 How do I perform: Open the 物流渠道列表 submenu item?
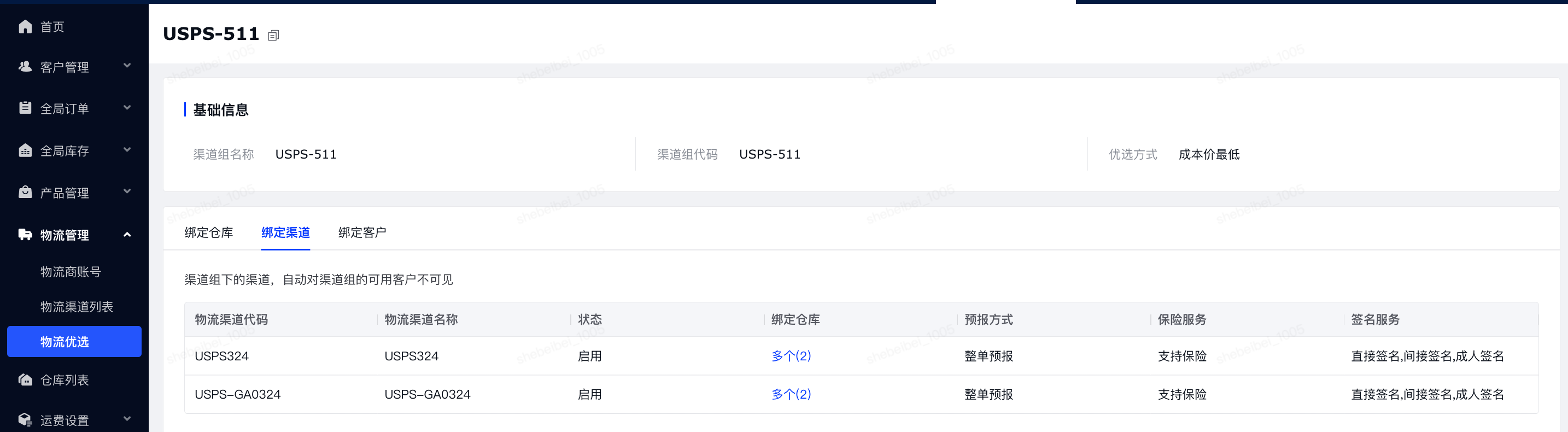(x=77, y=307)
